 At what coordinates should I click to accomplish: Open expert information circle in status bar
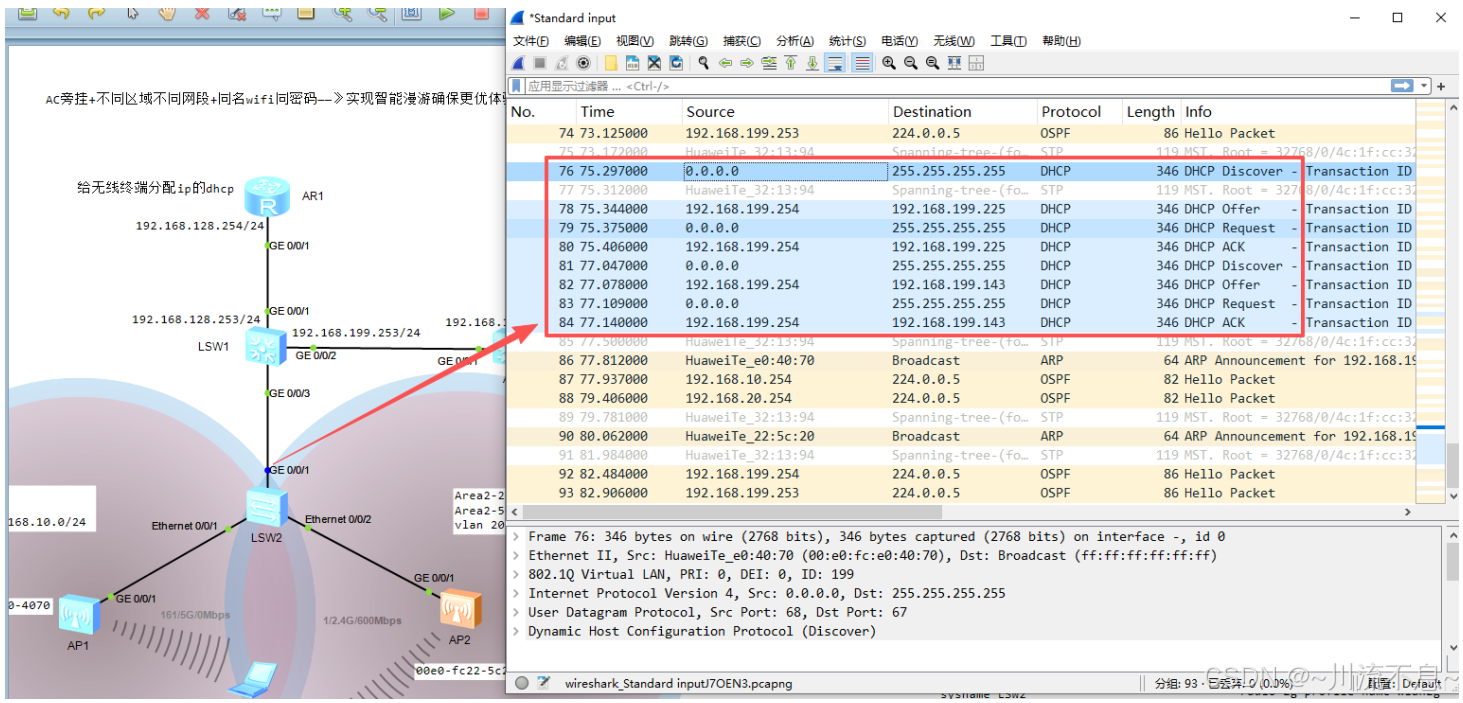pyautogui.click(x=522, y=683)
